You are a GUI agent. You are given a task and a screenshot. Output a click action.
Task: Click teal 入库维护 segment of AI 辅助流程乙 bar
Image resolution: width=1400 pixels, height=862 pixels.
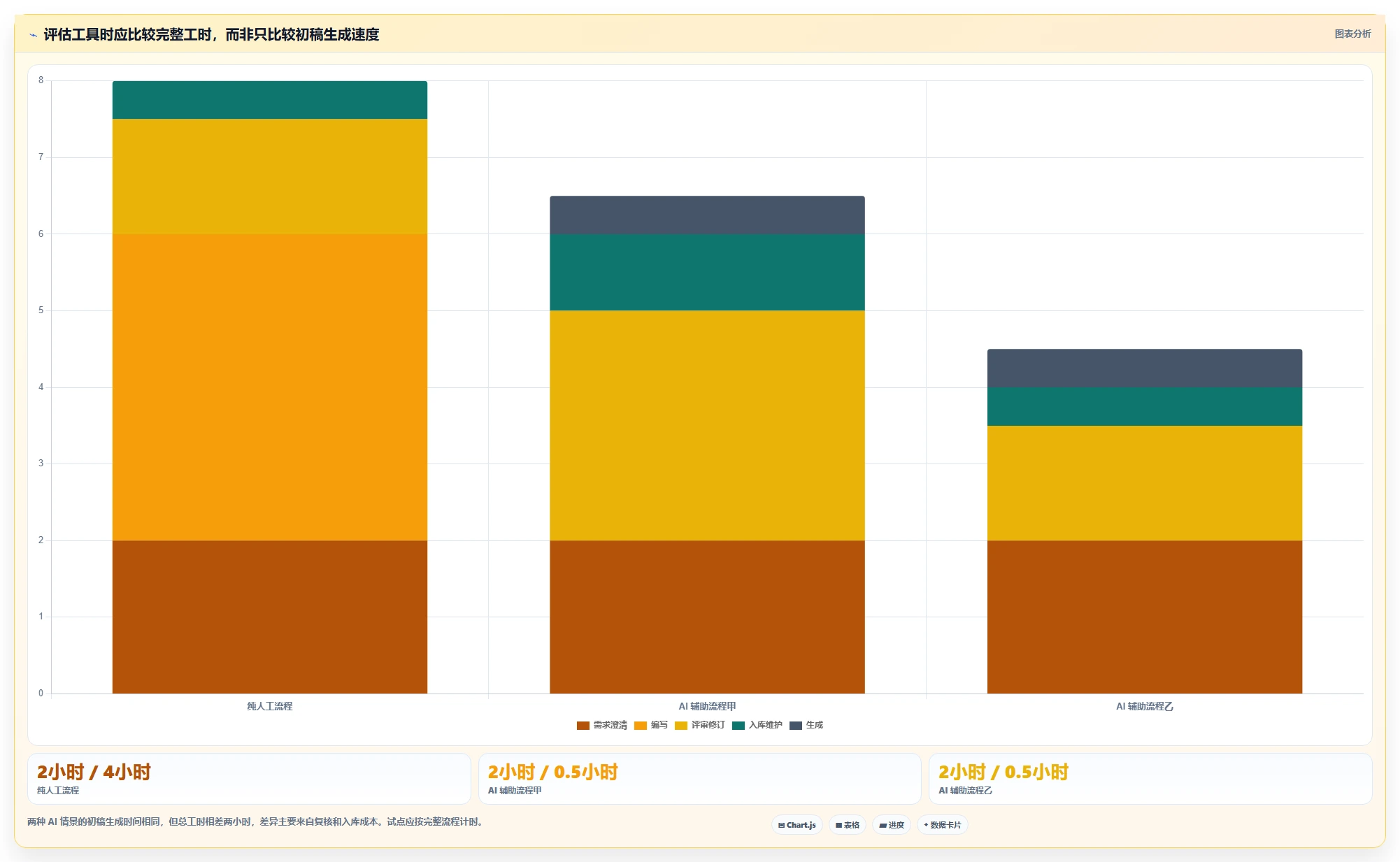pyautogui.click(x=1145, y=406)
